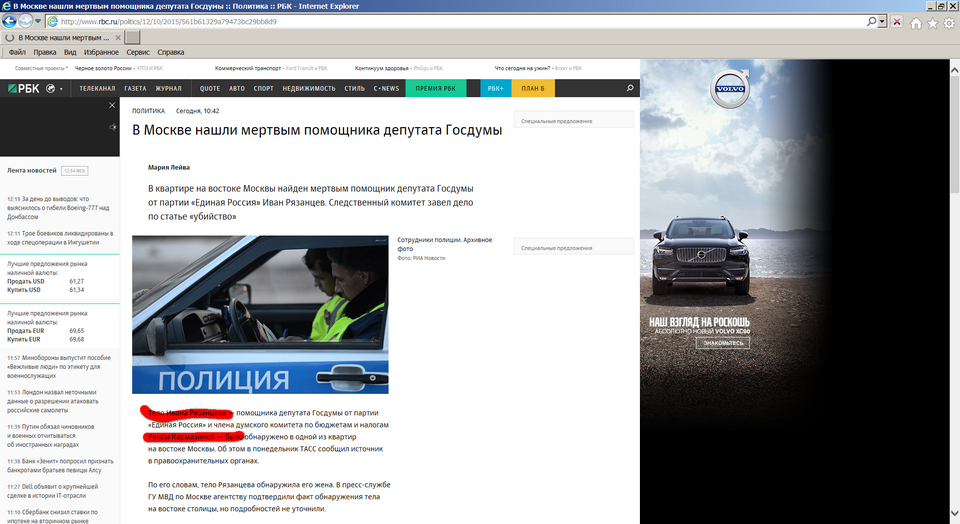Click the police car article photo
Viewport: 960px width, 524px height.
click(x=260, y=314)
